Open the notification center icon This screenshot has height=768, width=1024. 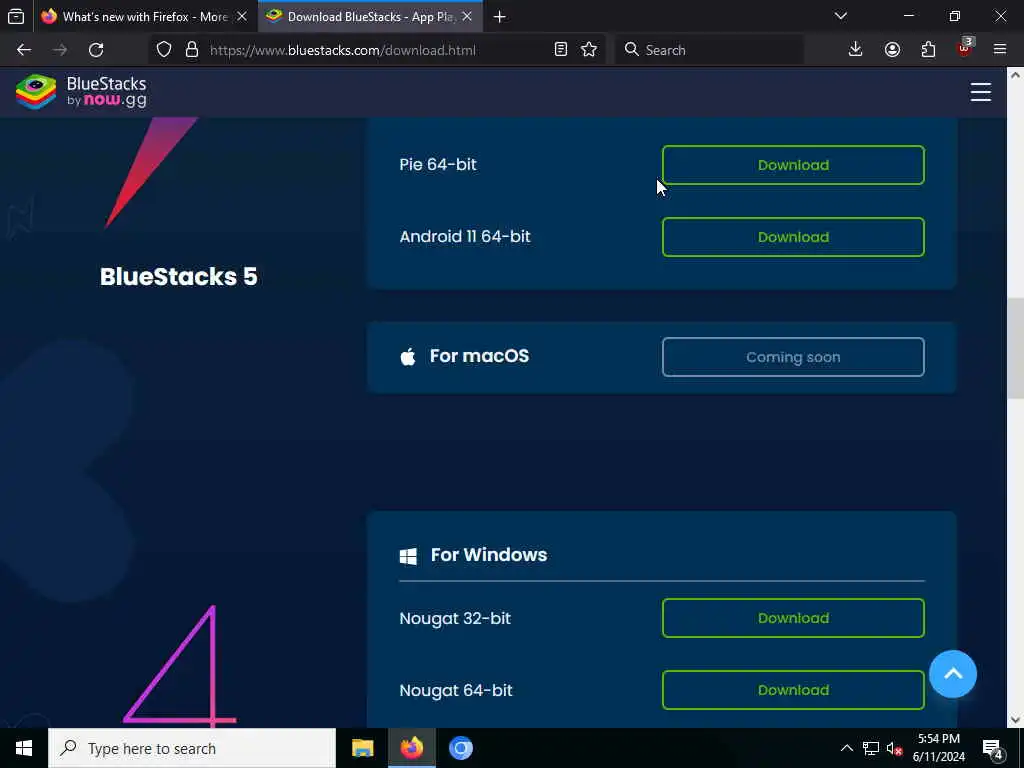click(x=993, y=749)
